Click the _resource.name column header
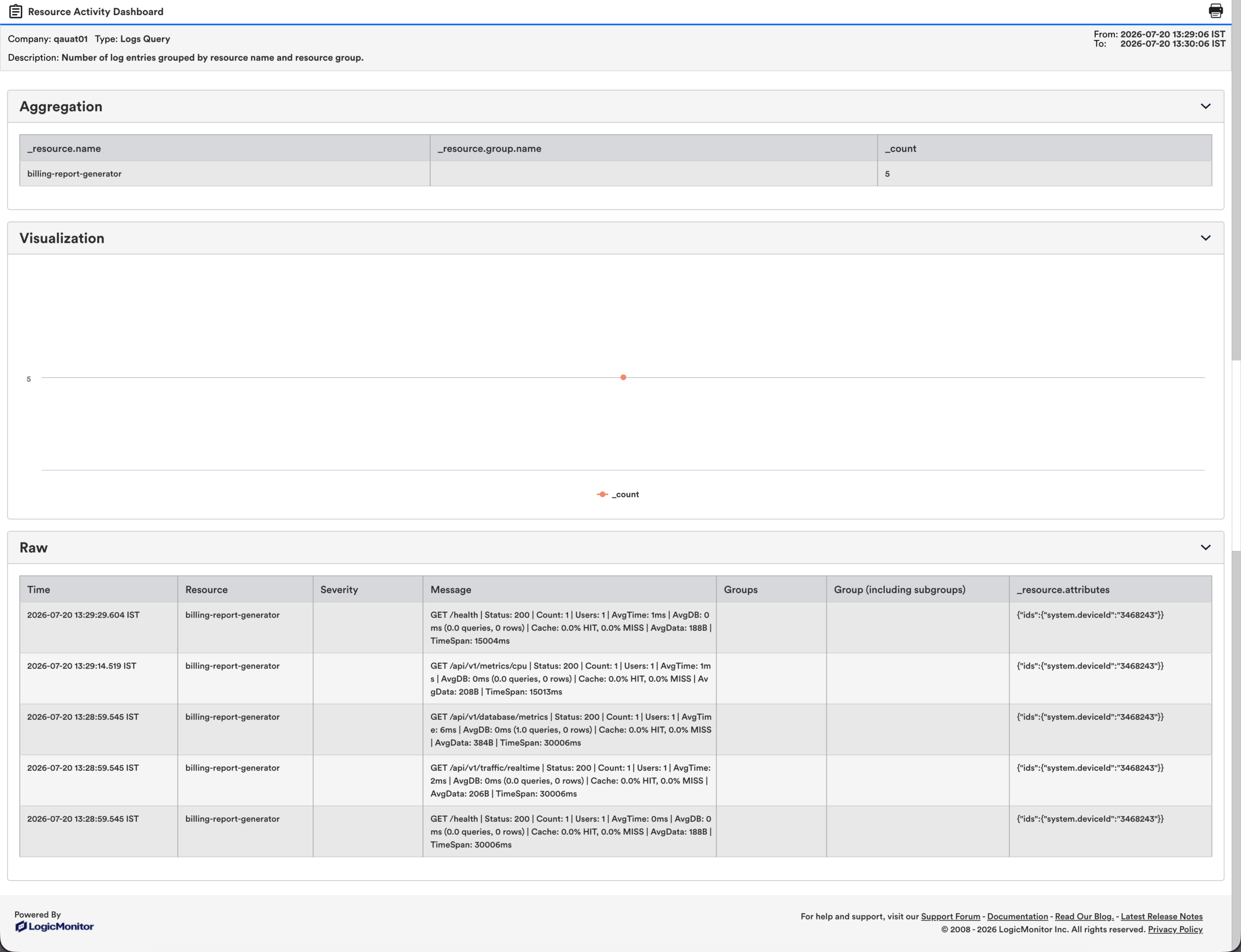 [x=224, y=148]
